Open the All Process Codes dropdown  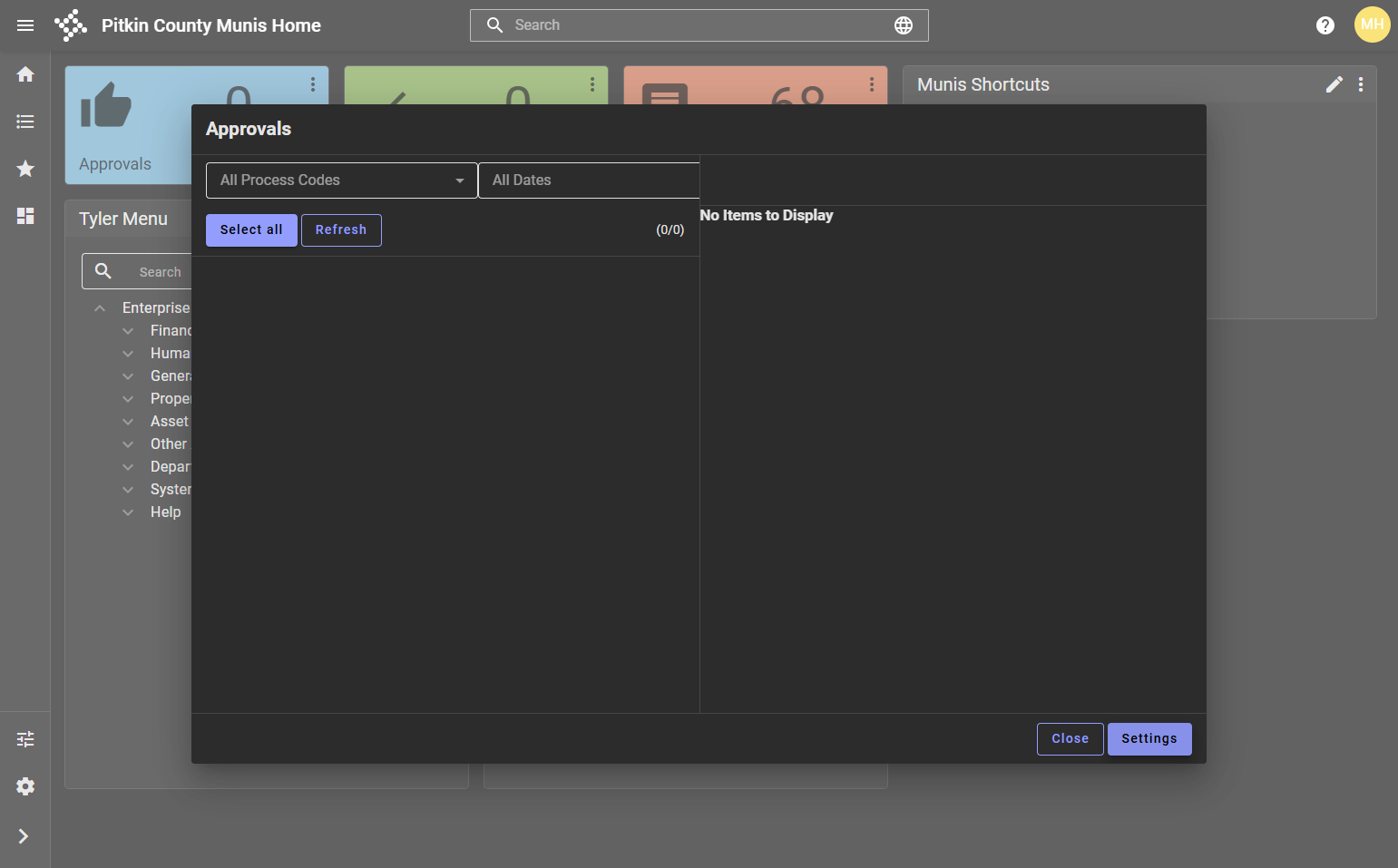point(342,180)
